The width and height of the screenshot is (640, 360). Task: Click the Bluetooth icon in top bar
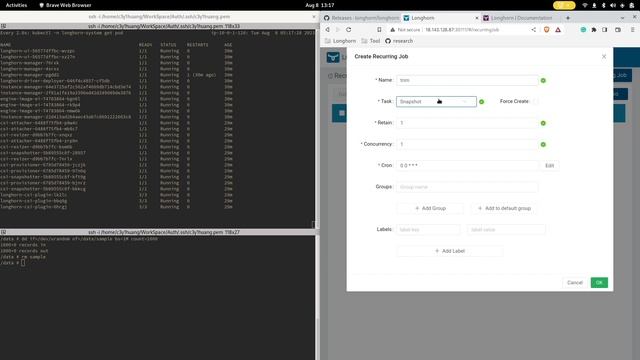click(603, 5)
